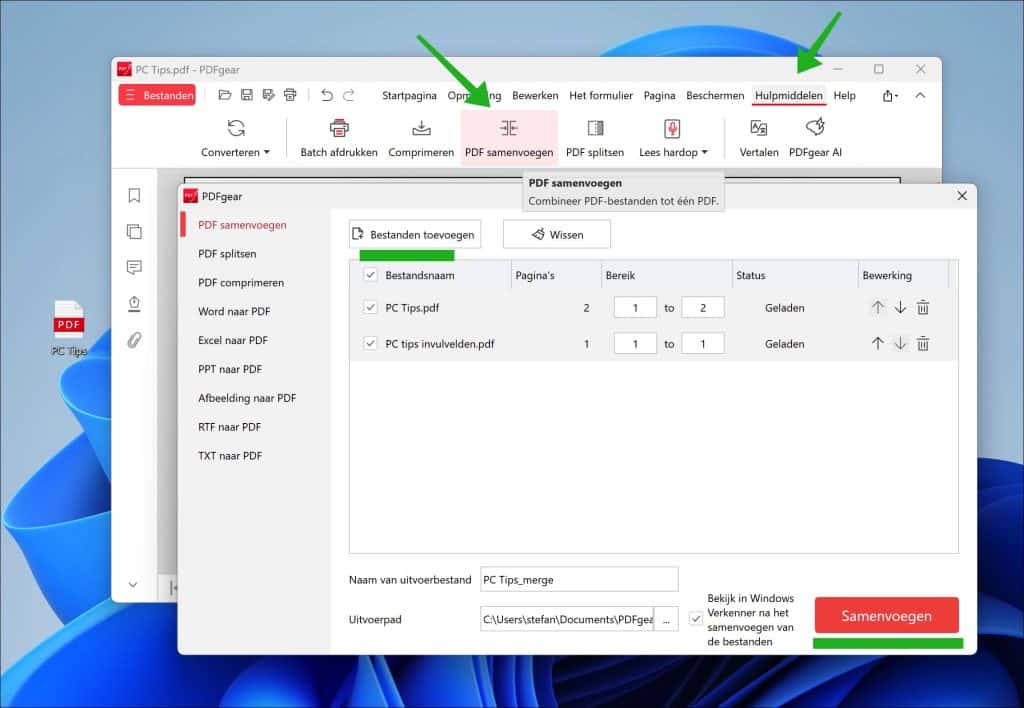
Task: Click the save disk icon in toolbar
Action: click(x=247, y=95)
